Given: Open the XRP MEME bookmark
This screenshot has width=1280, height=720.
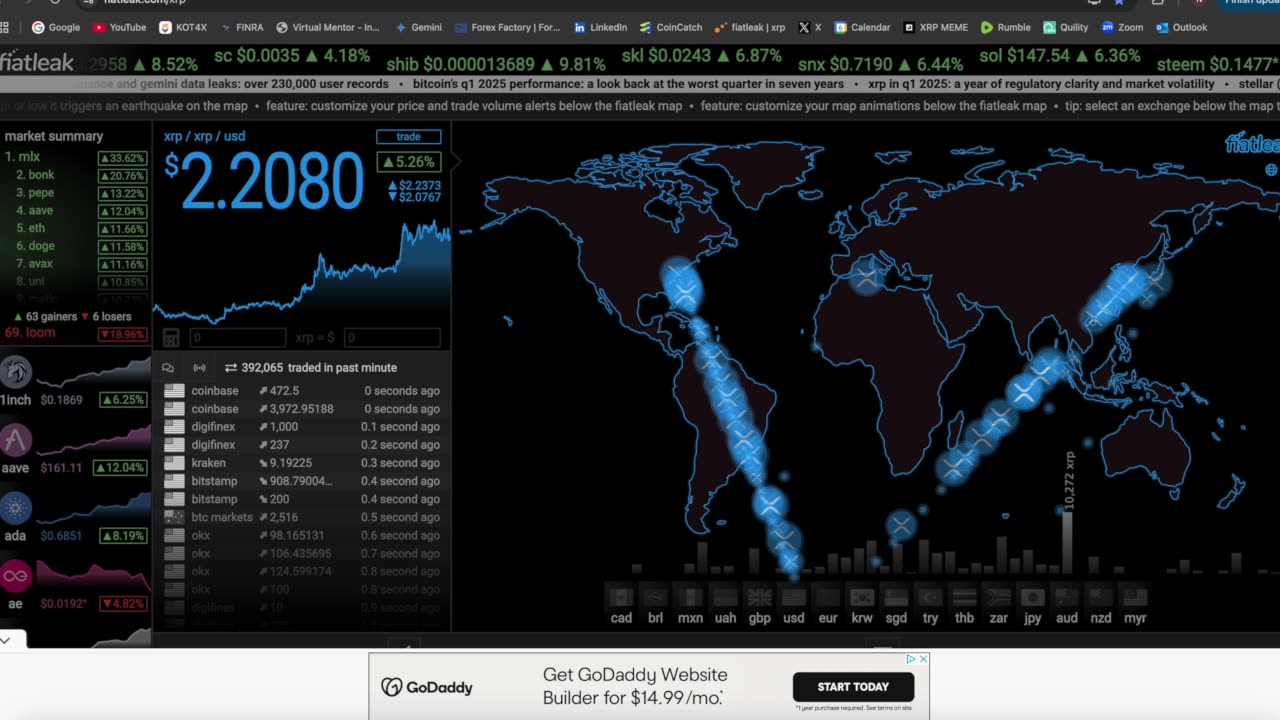Looking at the screenshot, I should click(x=935, y=27).
